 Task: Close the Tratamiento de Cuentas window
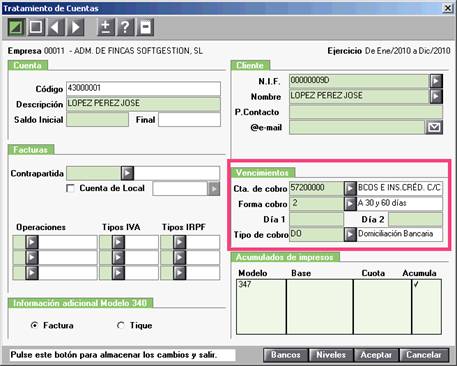448,8
